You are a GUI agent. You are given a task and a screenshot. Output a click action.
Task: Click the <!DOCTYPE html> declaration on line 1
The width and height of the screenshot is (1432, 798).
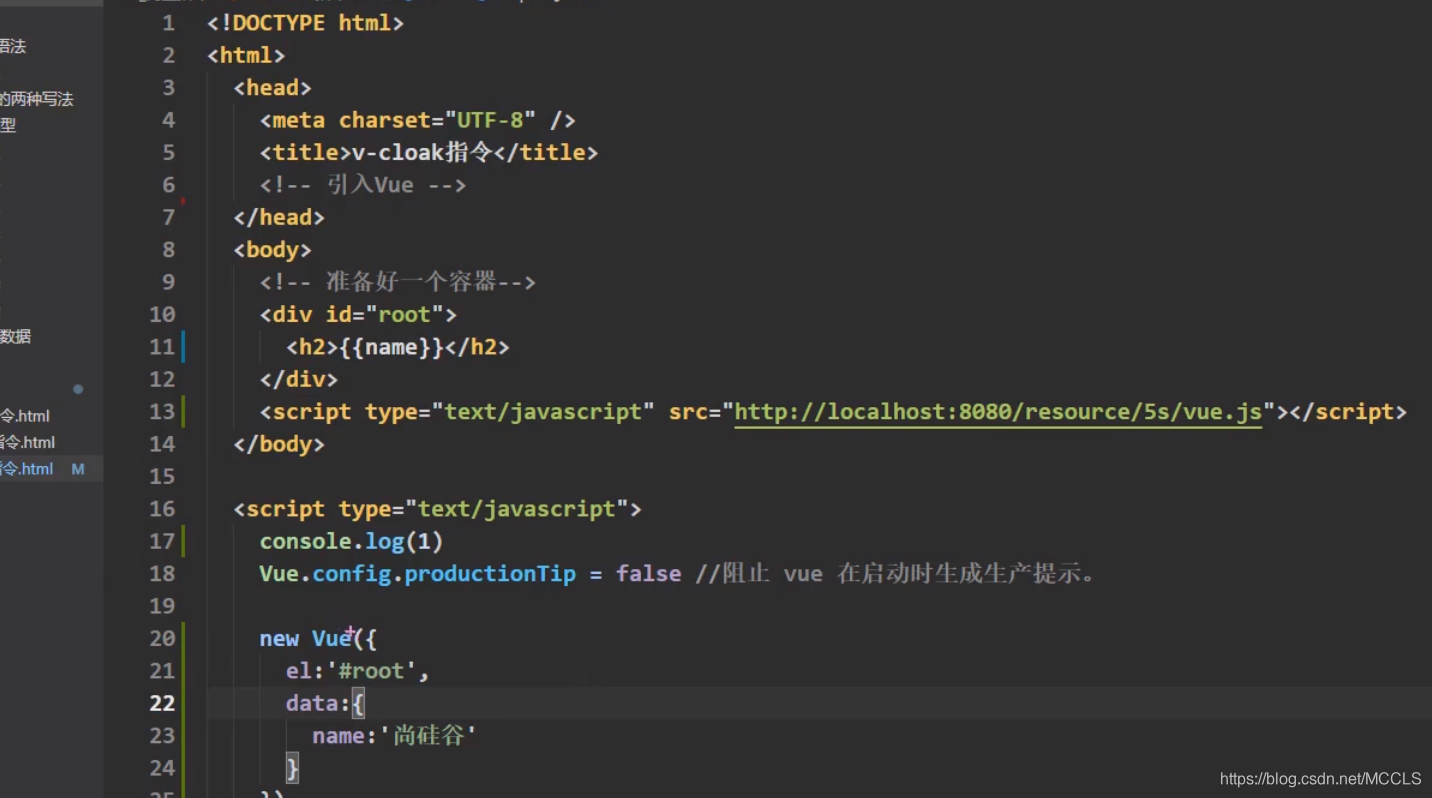(305, 23)
